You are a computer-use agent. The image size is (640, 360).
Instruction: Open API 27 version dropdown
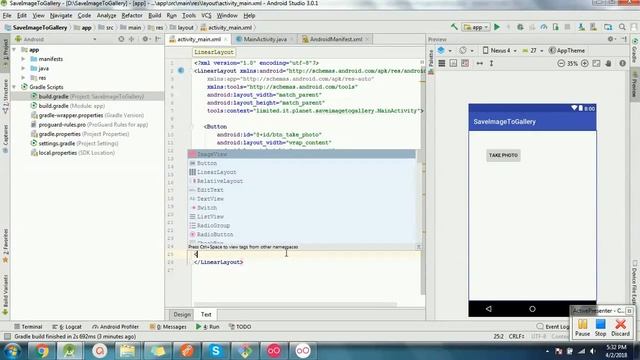coord(533,51)
